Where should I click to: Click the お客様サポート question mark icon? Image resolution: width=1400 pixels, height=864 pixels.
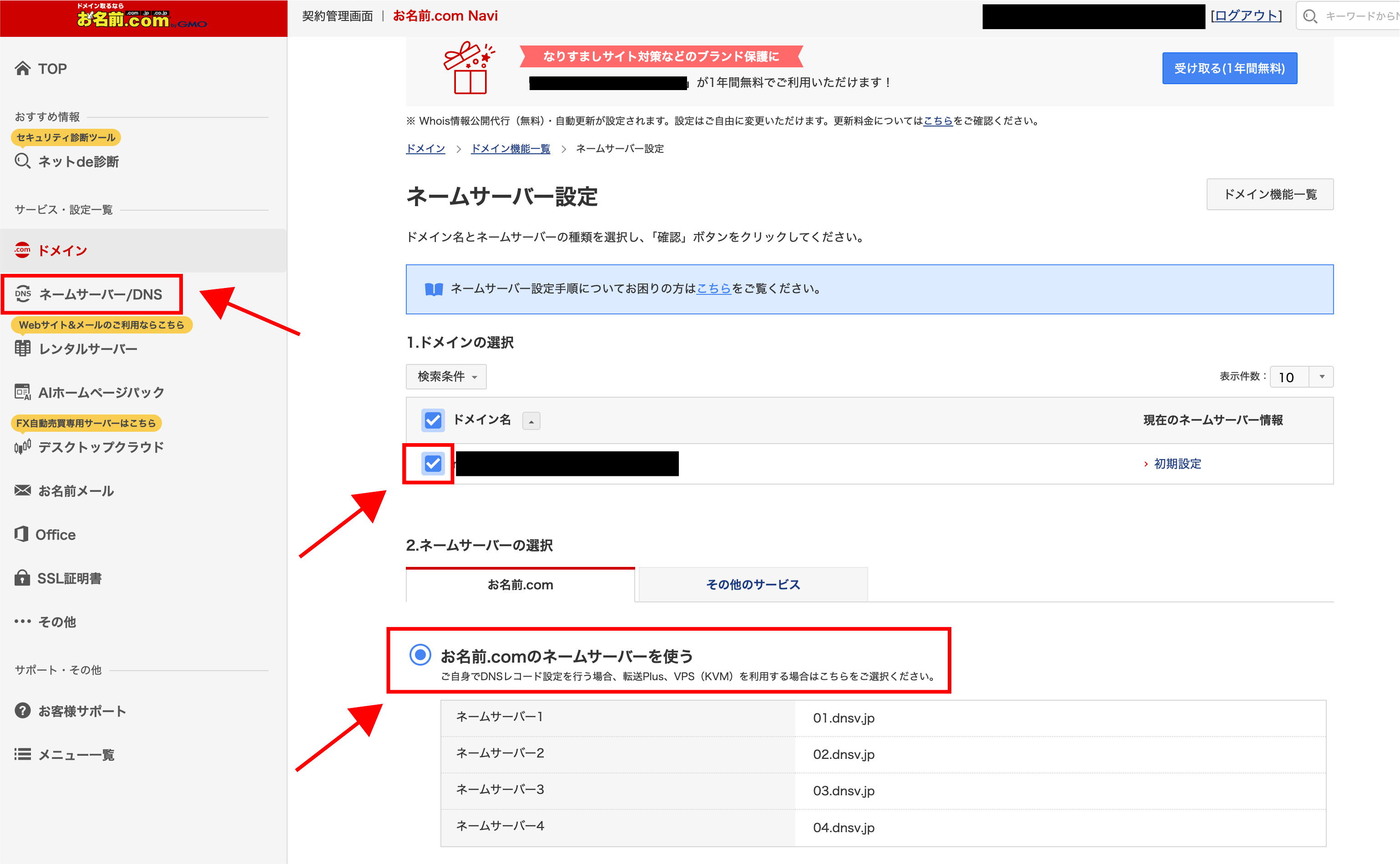[22, 711]
